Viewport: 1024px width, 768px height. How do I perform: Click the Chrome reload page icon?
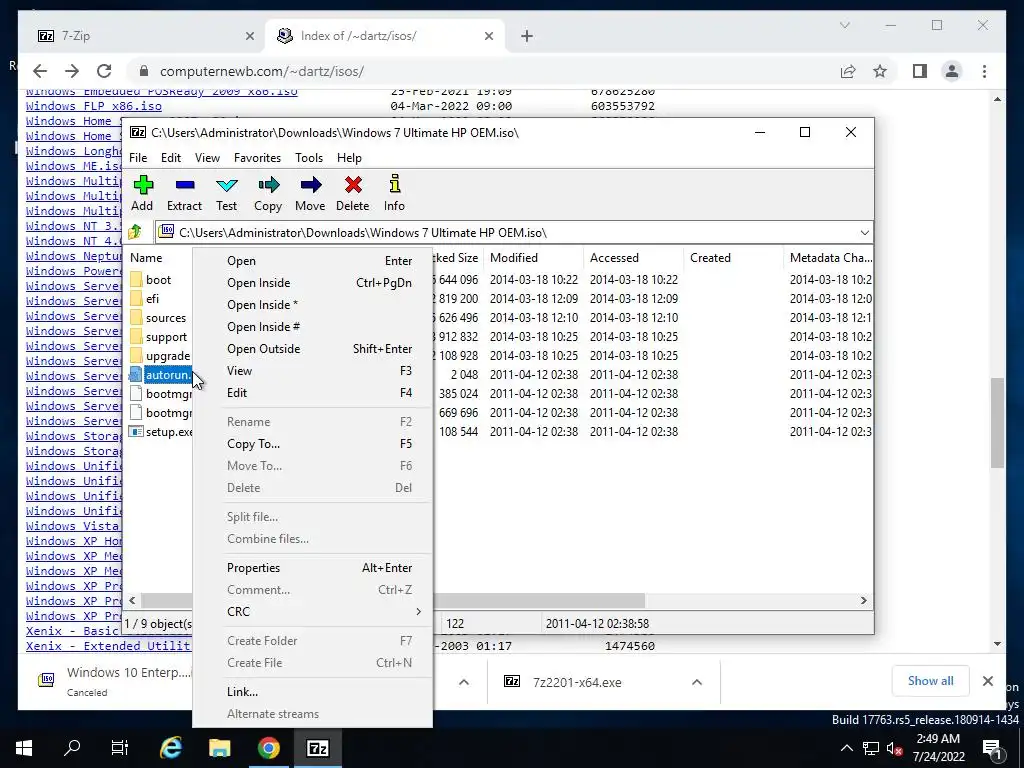[x=104, y=71]
